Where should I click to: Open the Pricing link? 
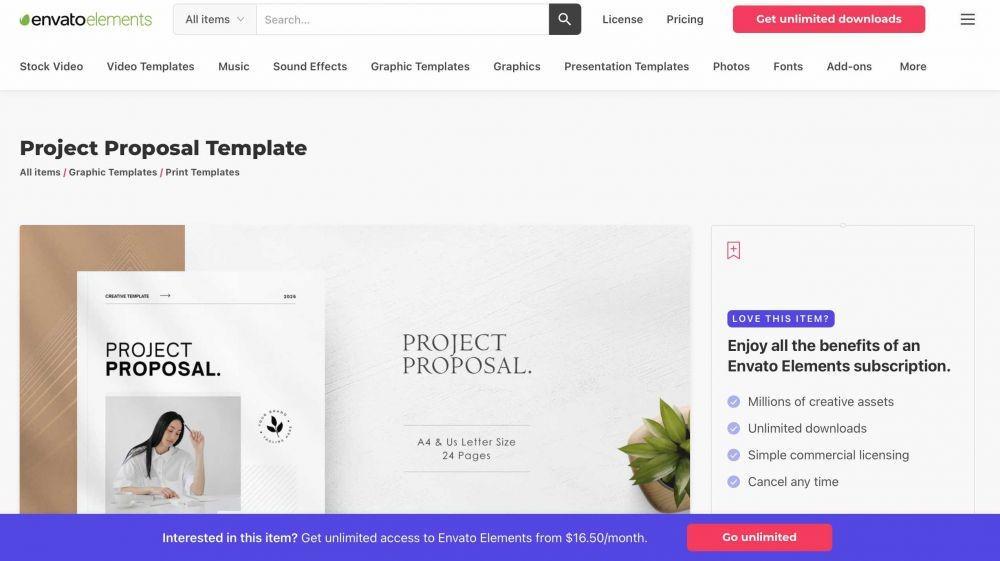(x=685, y=20)
